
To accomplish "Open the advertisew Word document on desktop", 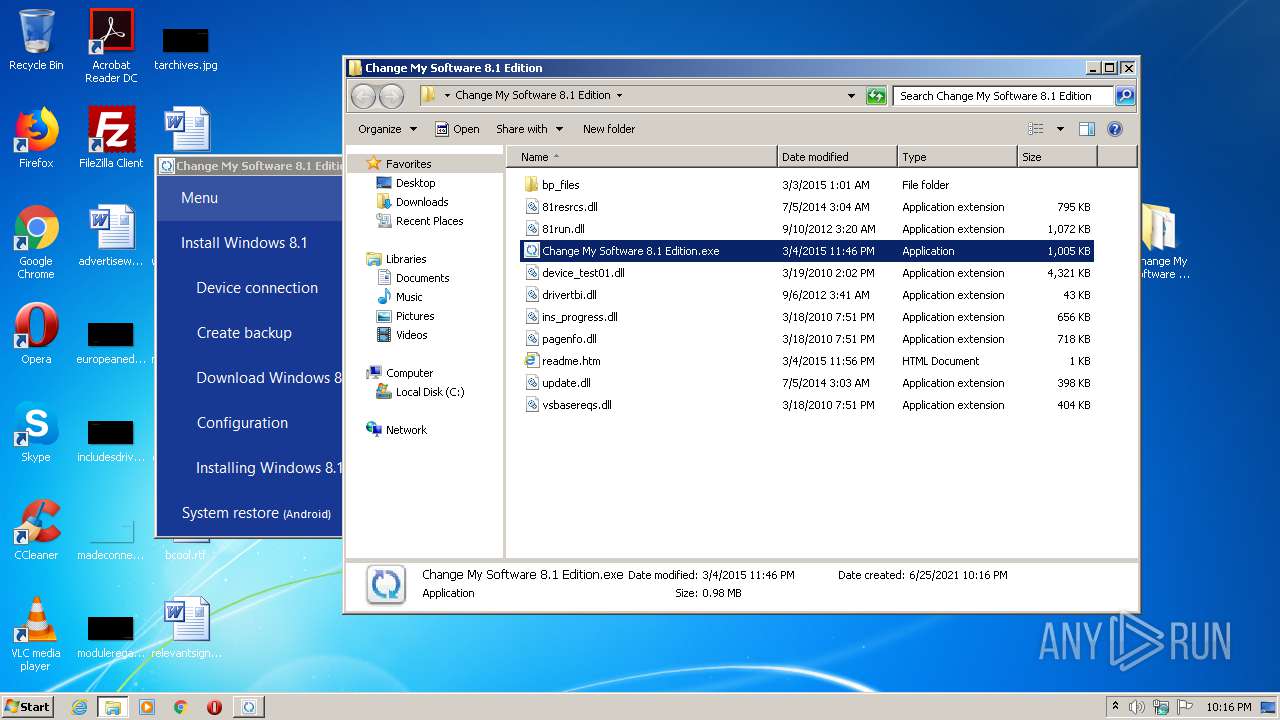I will point(111,236).
